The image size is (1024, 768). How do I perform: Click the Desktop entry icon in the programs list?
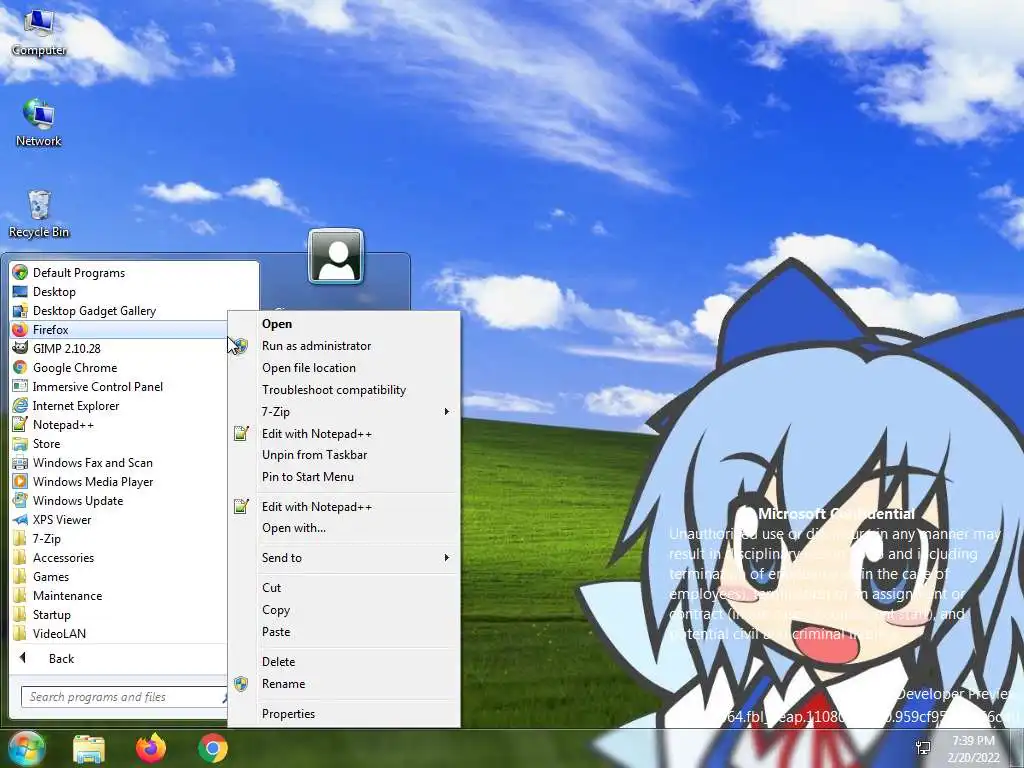coord(20,291)
